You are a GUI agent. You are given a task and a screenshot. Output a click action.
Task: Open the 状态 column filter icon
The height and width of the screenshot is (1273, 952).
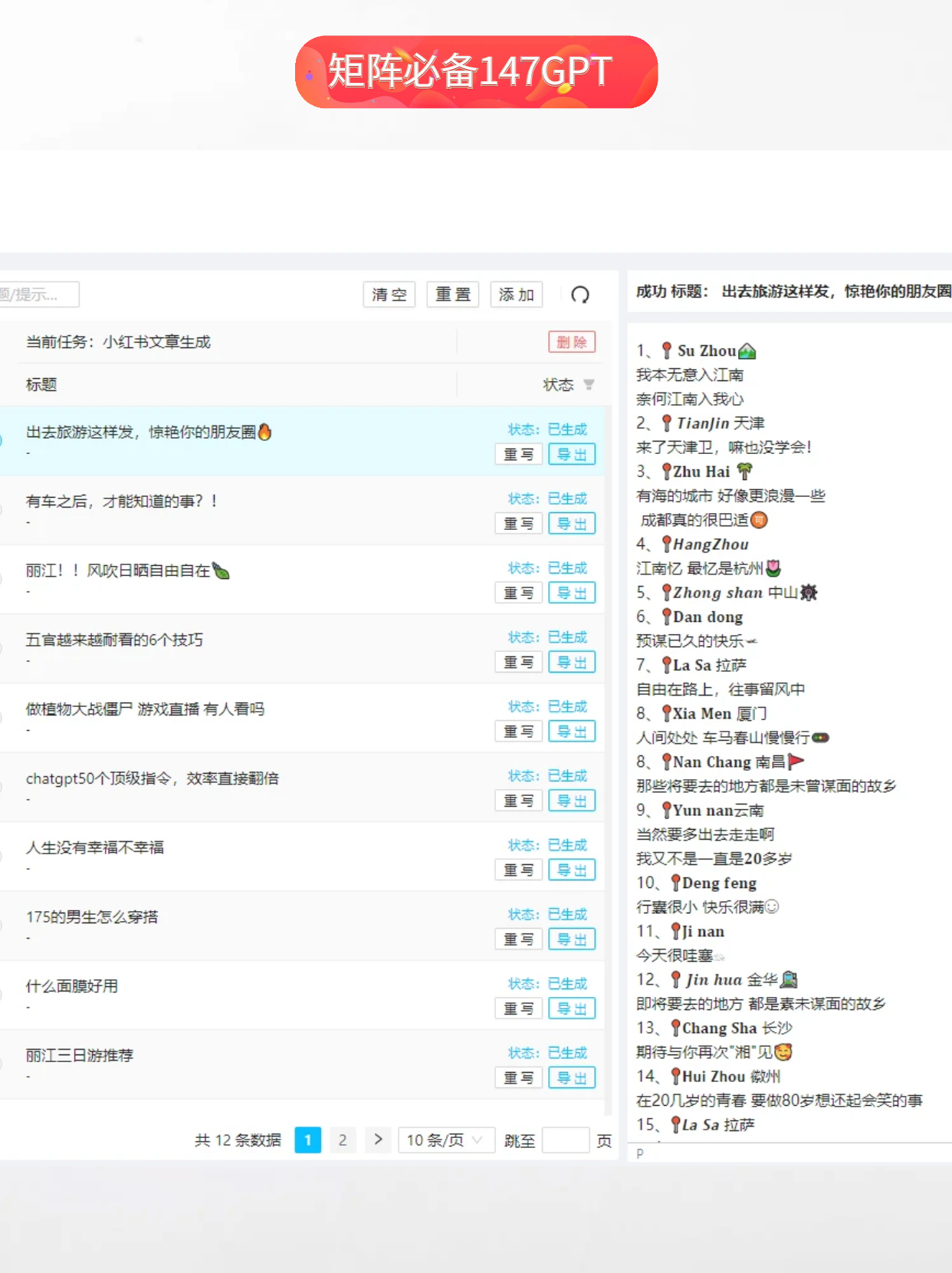pyautogui.click(x=589, y=384)
